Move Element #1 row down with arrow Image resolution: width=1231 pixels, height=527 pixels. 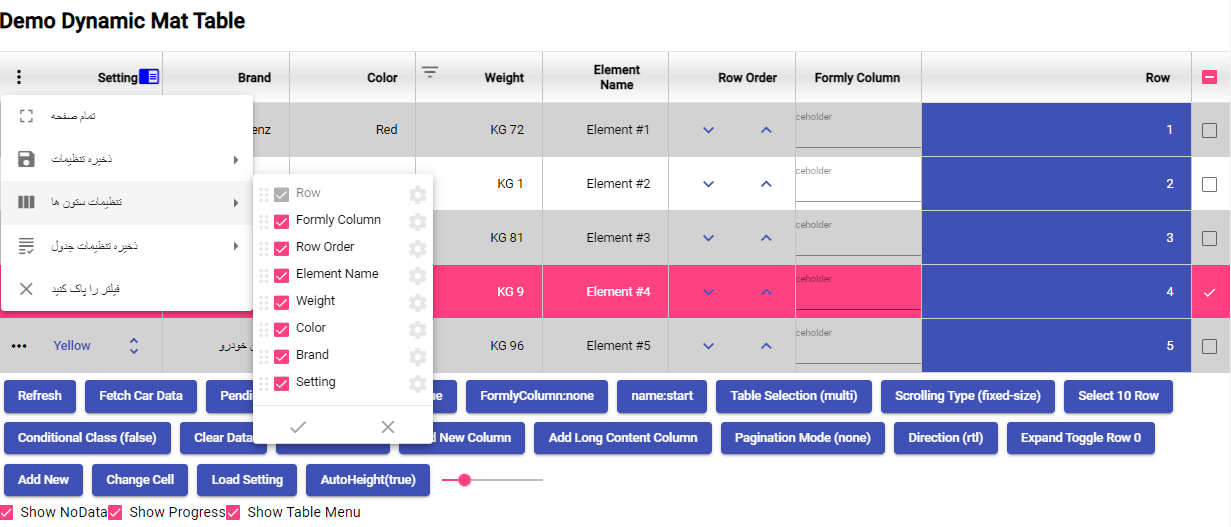[x=709, y=130]
